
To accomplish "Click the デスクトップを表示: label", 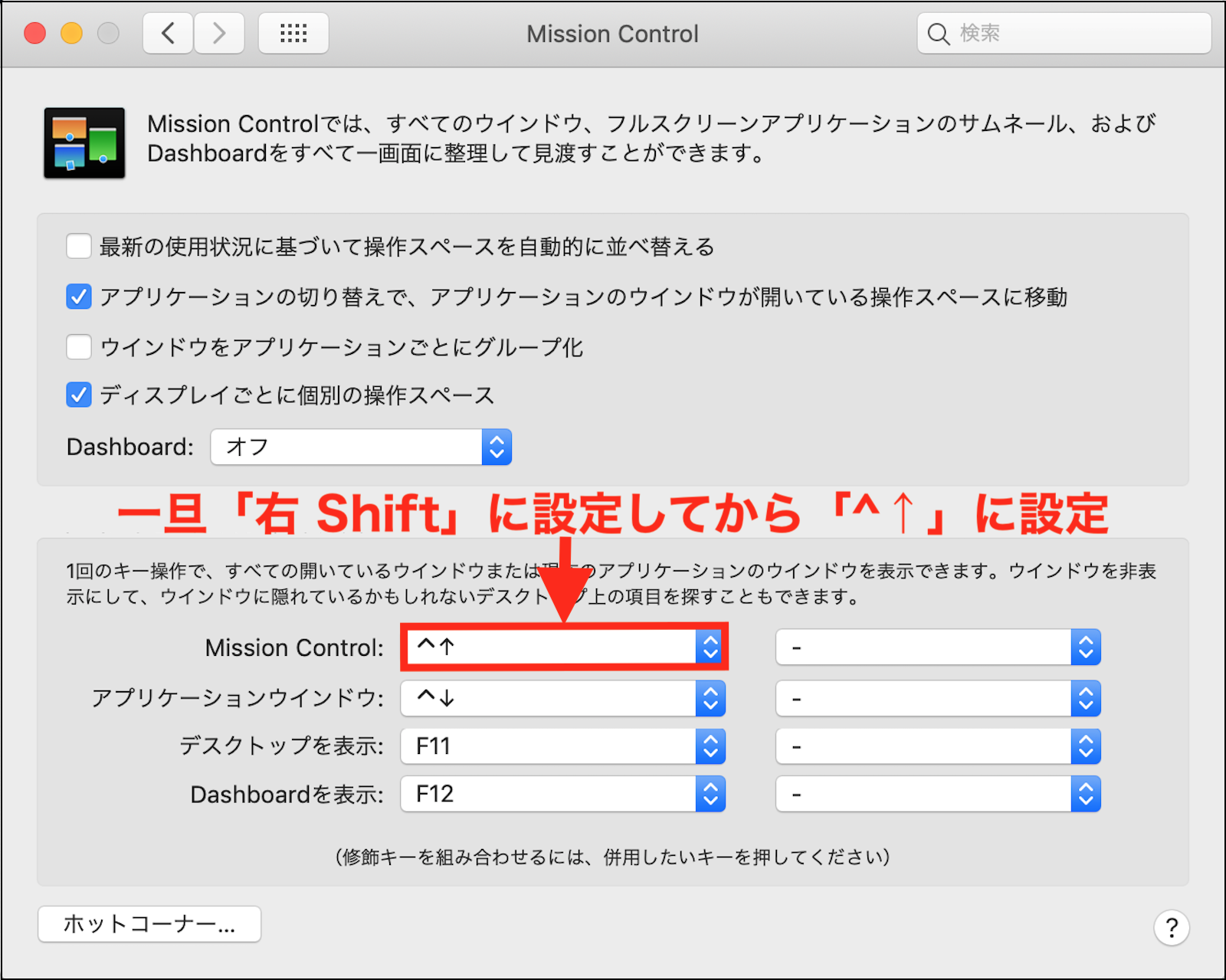I will (281, 746).
